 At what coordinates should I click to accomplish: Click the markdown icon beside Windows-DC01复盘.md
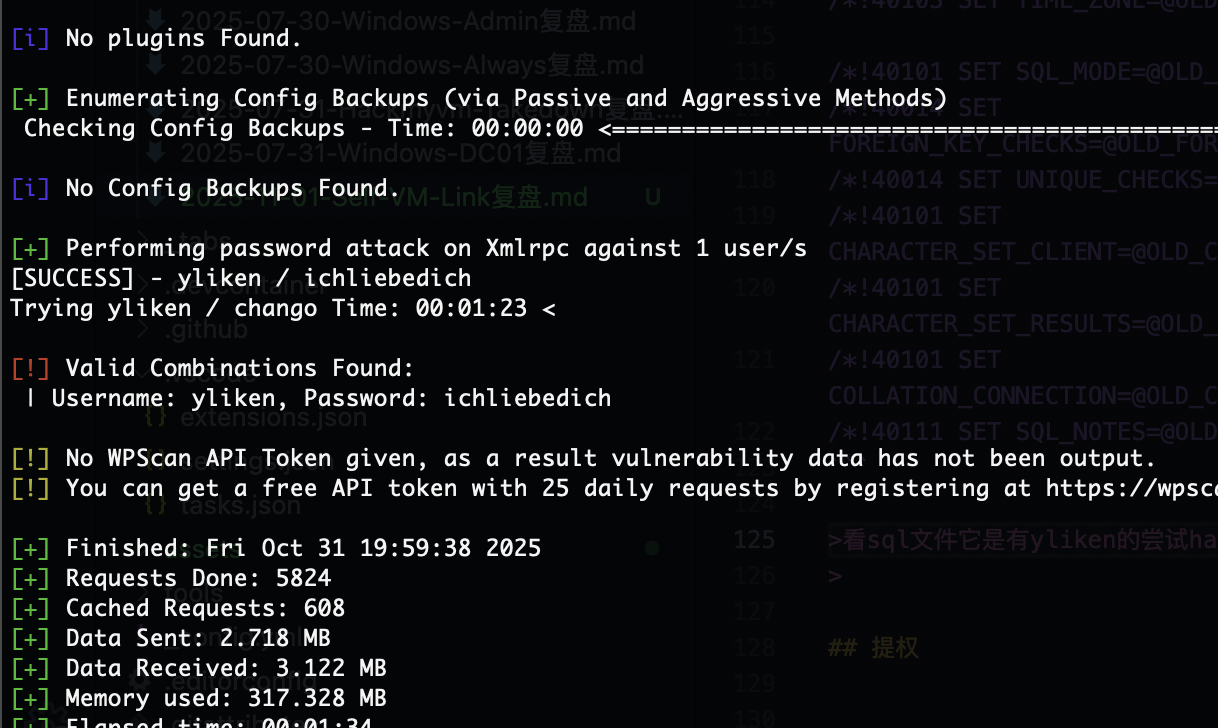click(155, 153)
